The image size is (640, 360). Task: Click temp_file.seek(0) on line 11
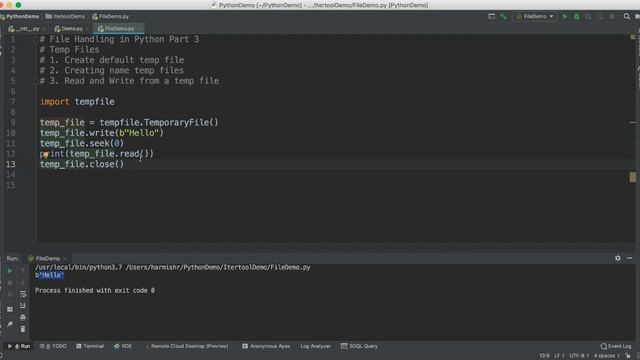point(82,143)
